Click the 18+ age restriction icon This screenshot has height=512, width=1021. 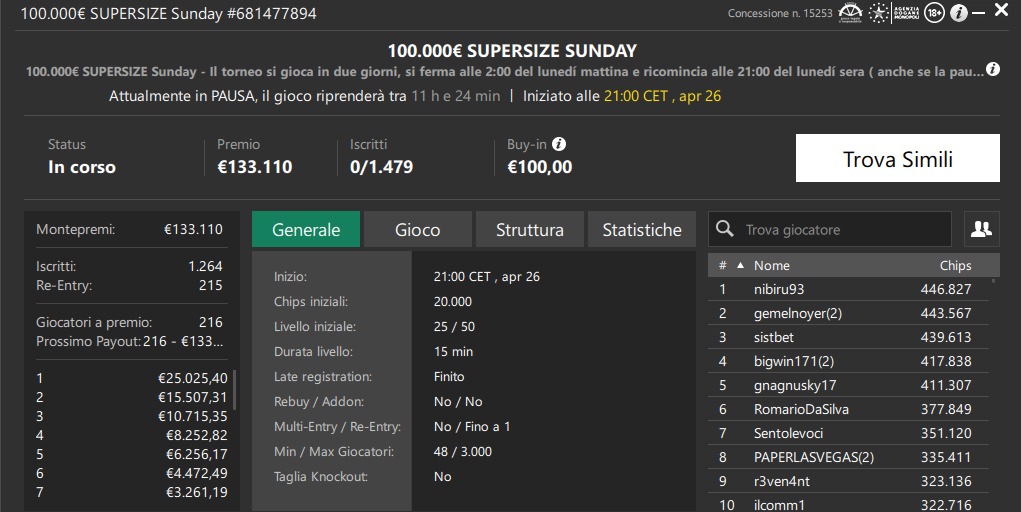[934, 13]
